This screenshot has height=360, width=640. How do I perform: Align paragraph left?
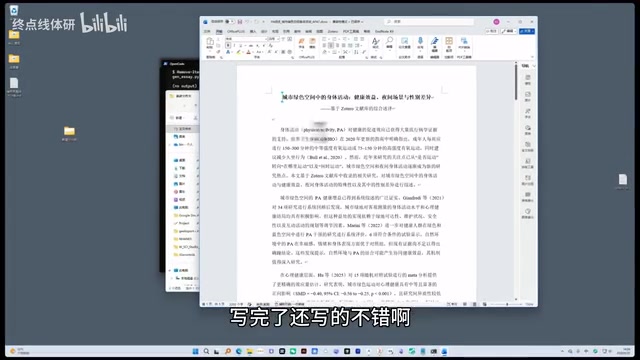[324, 45]
